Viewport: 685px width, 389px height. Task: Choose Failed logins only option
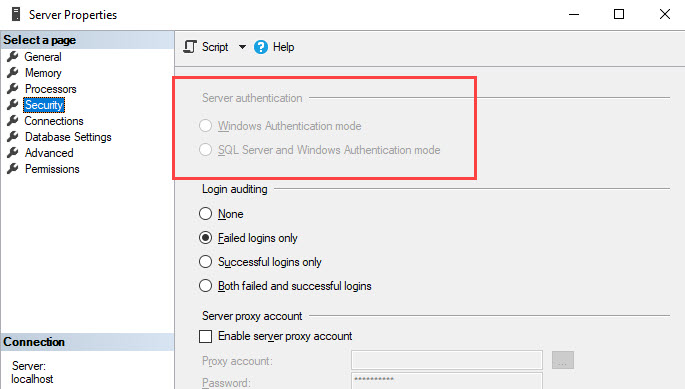click(x=205, y=238)
